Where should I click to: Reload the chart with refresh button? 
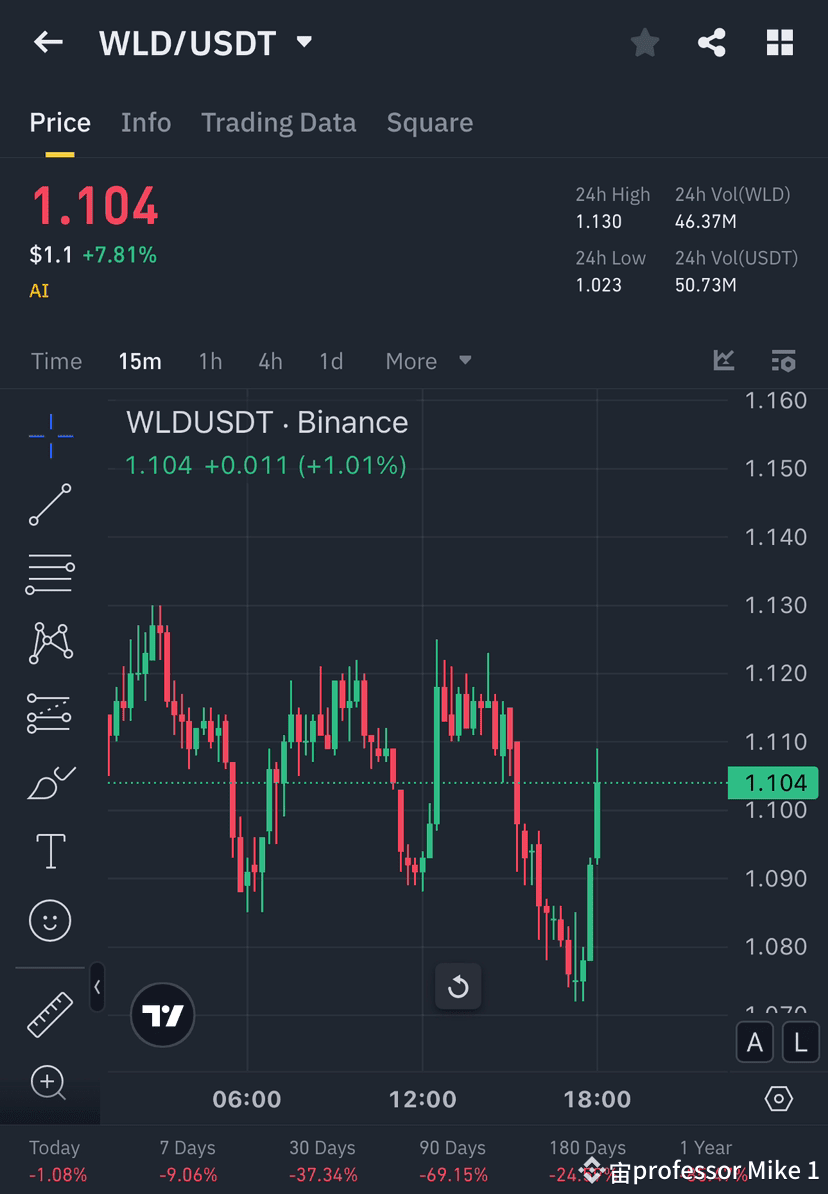point(458,986)
